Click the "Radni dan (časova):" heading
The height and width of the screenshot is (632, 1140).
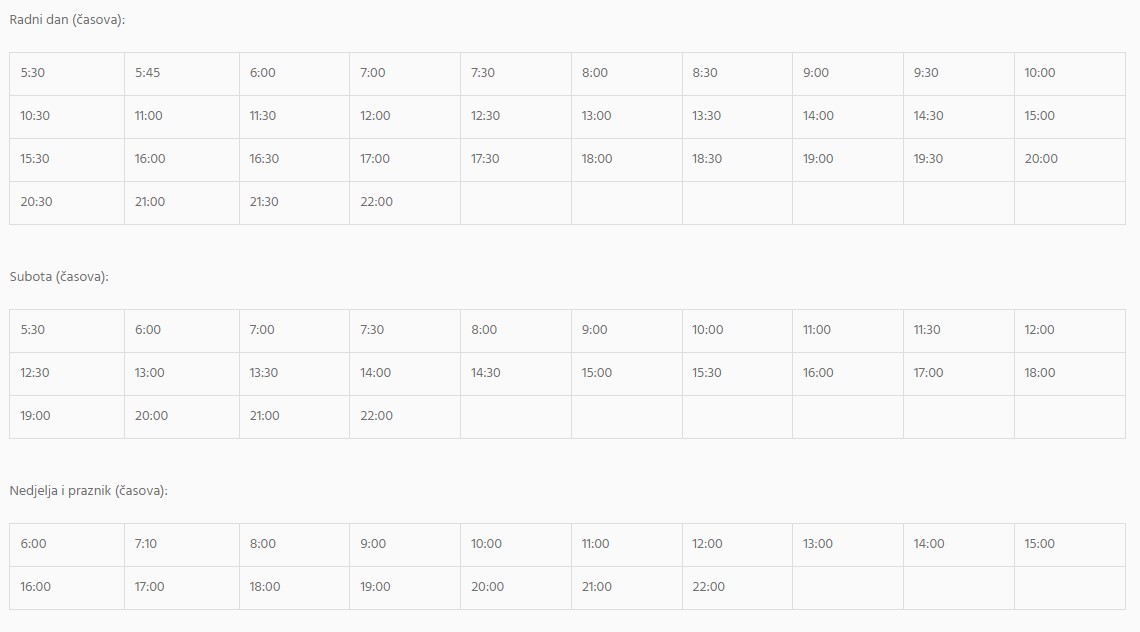[x=67, y=19]
